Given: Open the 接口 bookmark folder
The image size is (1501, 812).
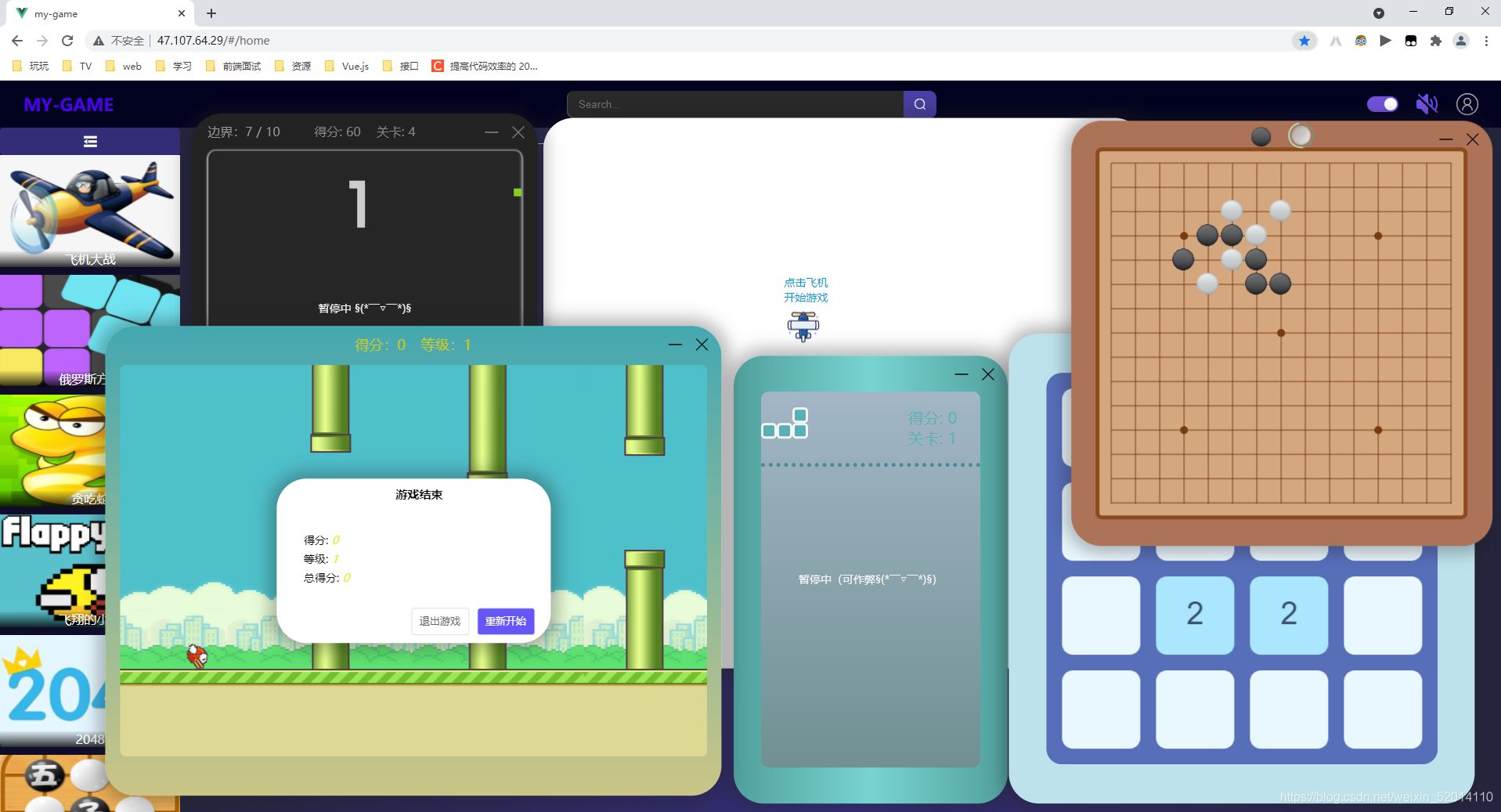Looking at the screenshot, I should point(401,67).
